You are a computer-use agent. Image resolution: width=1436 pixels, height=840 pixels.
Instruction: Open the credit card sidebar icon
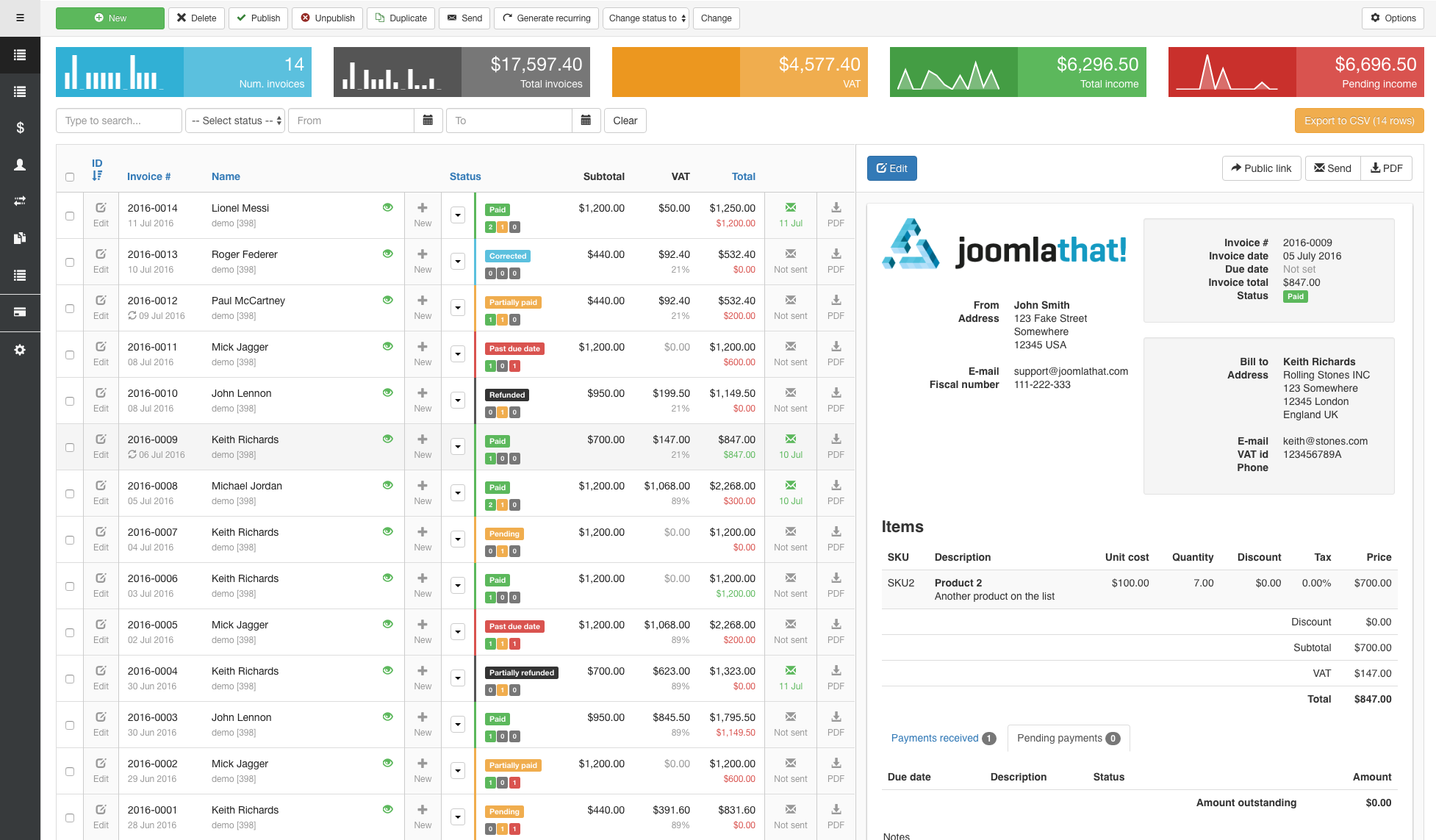20,312
